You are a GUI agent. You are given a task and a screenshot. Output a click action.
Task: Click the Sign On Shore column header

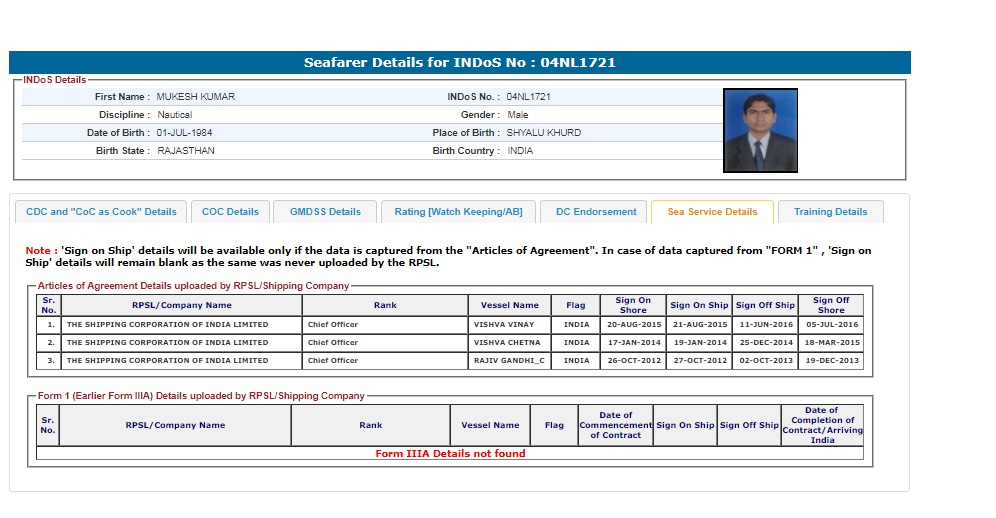(632, 305)
